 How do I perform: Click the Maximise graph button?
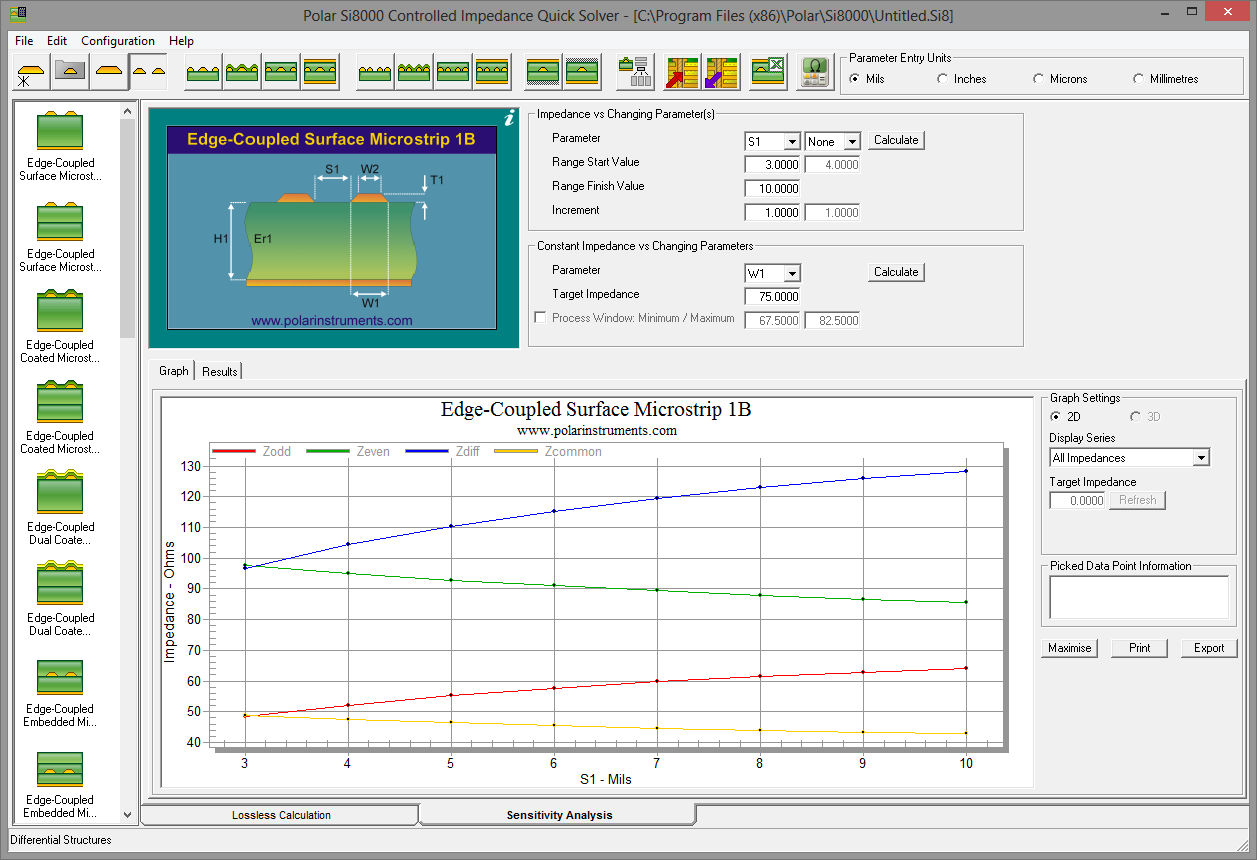(x=1069, y=648)
